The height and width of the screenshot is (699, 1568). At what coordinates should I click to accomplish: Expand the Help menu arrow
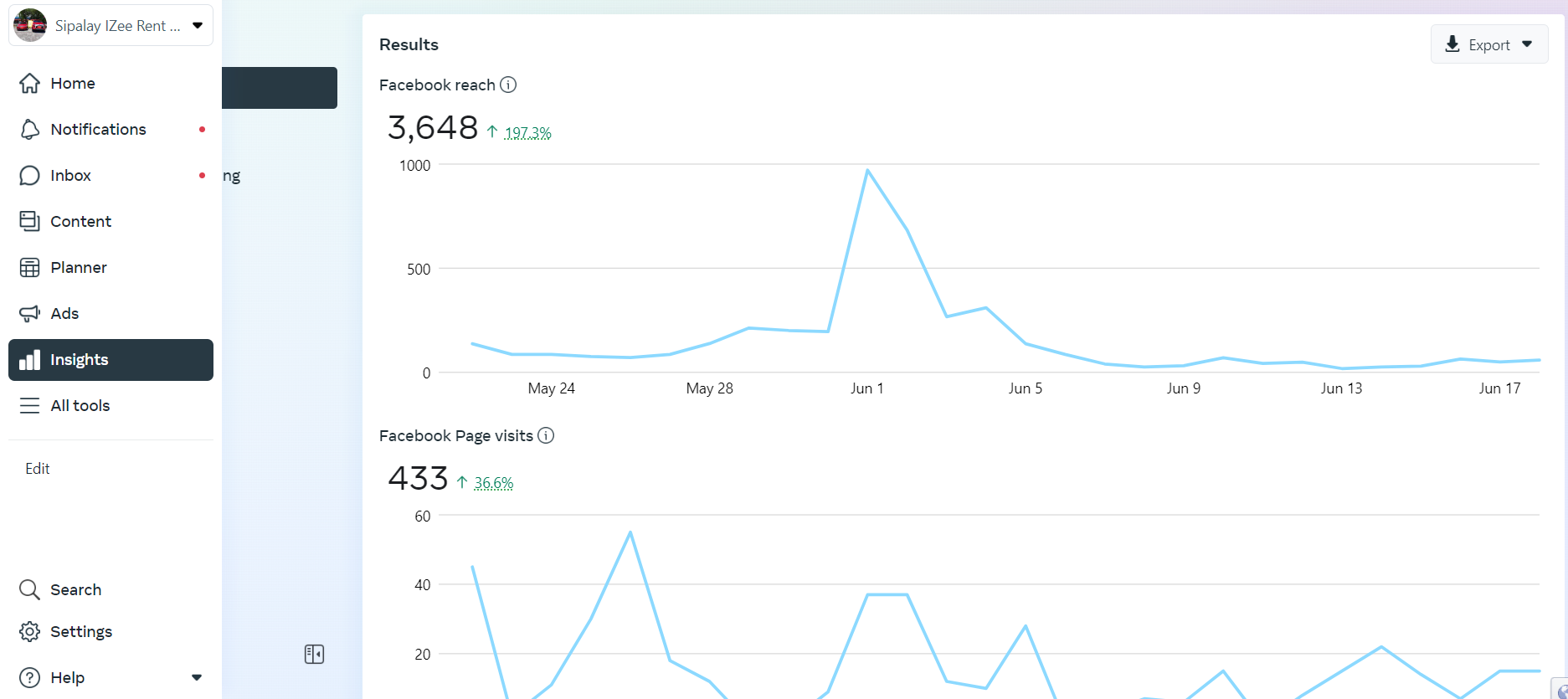tap(197, 677)
